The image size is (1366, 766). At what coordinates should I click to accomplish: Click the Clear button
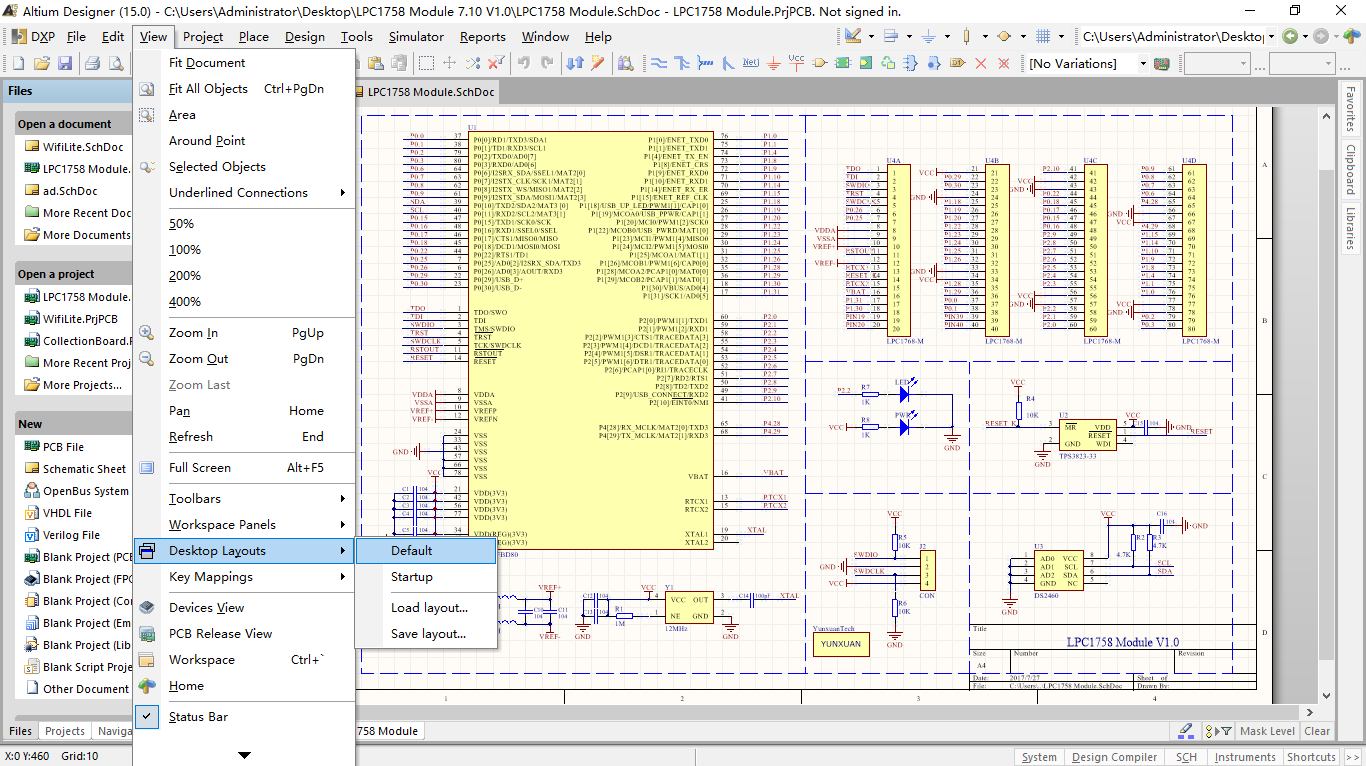[x=1317, y=731]
